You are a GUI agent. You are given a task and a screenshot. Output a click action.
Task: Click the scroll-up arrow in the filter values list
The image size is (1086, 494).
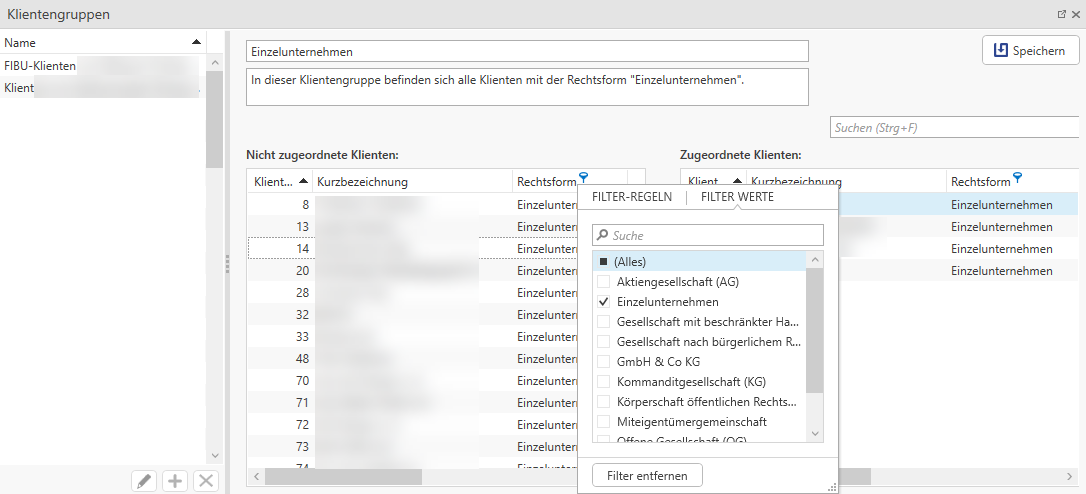coord(815,260)
